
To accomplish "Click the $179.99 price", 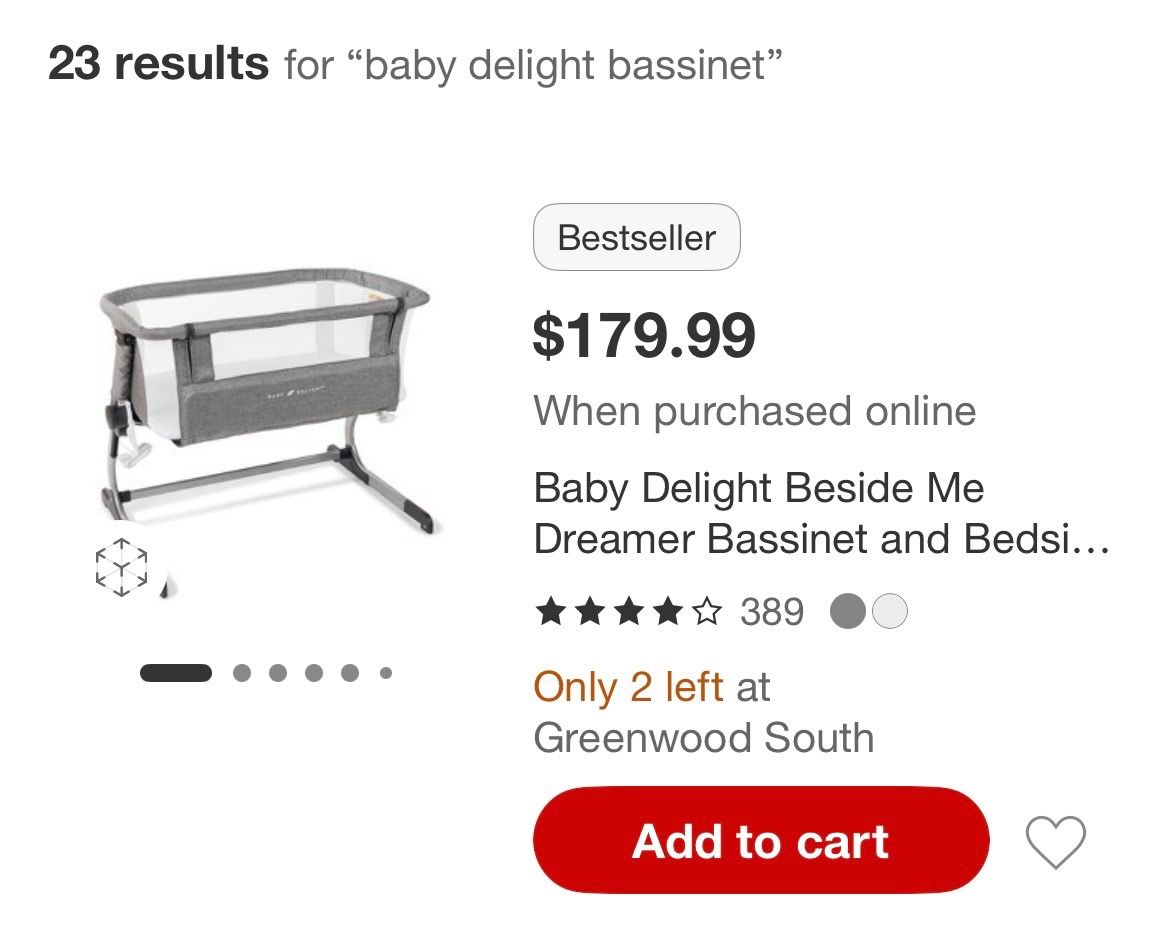I will 644,336.
